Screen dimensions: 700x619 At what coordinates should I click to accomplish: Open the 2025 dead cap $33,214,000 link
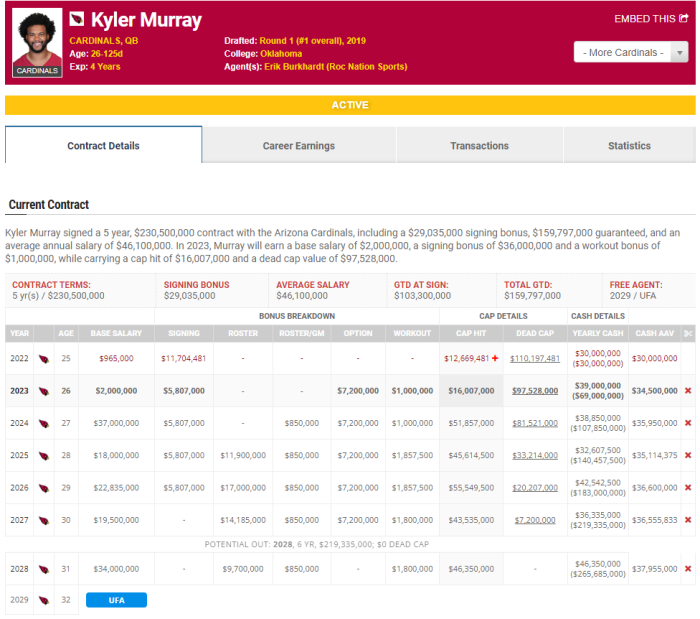pyautogui.click(x=535, y=455)
